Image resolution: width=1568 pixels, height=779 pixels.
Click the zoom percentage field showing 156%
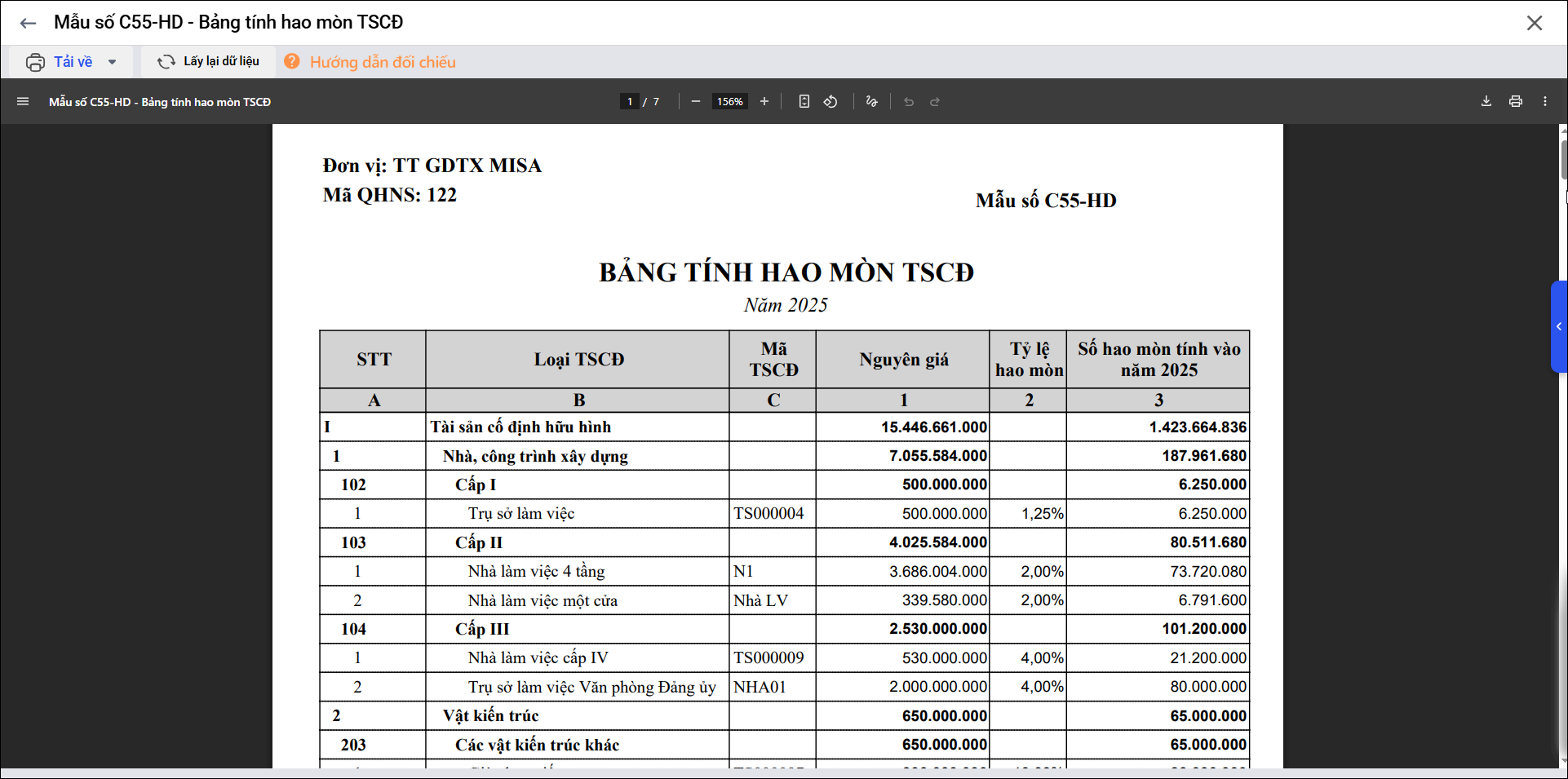pos(730,102)
